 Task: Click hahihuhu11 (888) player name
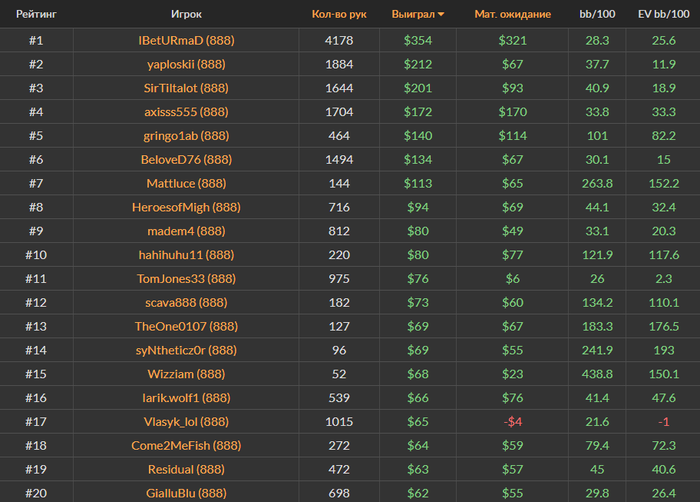(186, 255)
